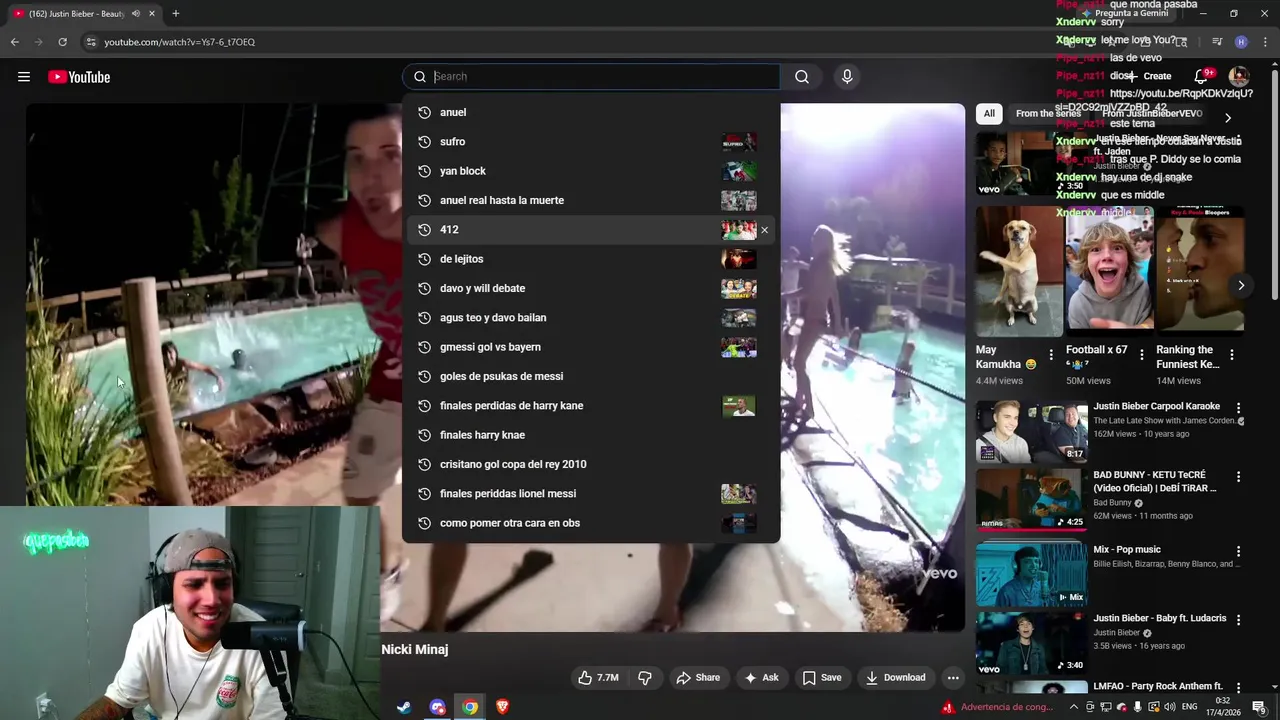Choose anuel real hasta la muerte suggestion
This screenshot has width=1280, height=720.
591,200
